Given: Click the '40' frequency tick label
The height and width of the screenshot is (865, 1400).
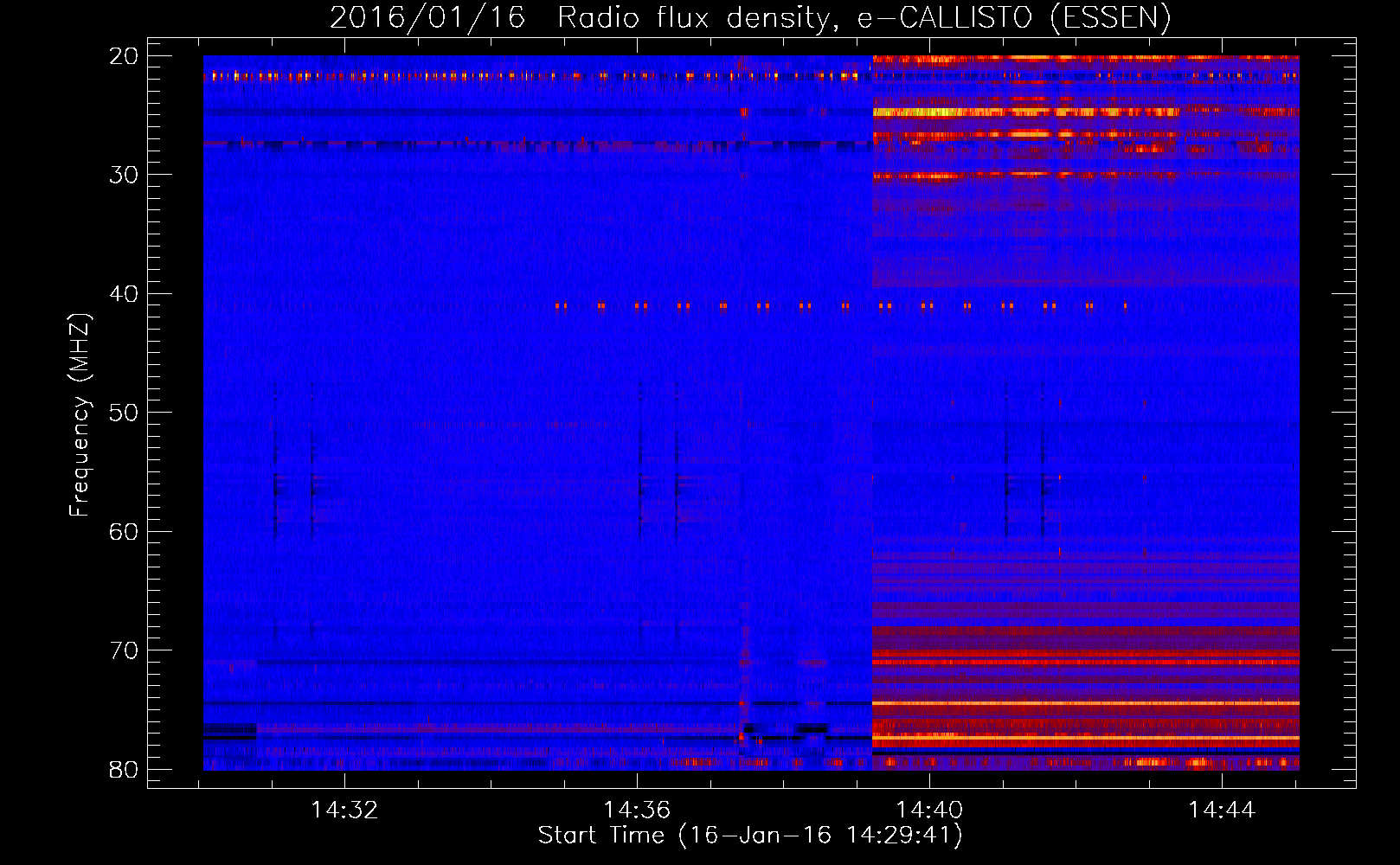Looking at the screenshot, I should (125, 294).
